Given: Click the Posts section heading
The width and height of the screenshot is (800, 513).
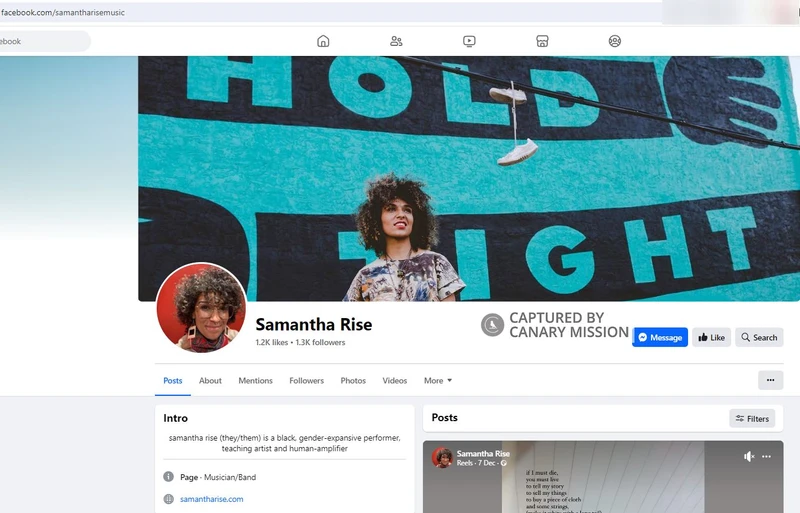Looking at the screenshot, I should coord(444,418).
